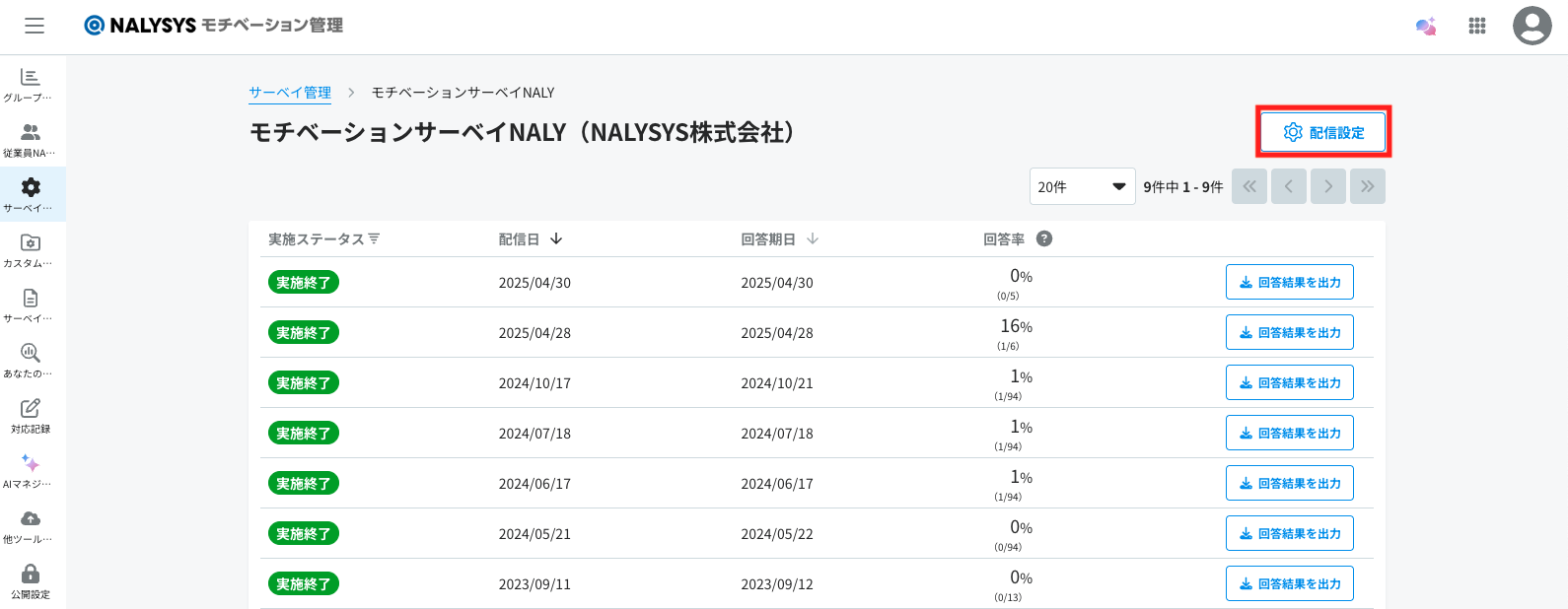The width and height of the screenshot is (1568, 609).
Task: Click the 9件中 1 - 9件 pagination count
Action: tap(1183, 187)
